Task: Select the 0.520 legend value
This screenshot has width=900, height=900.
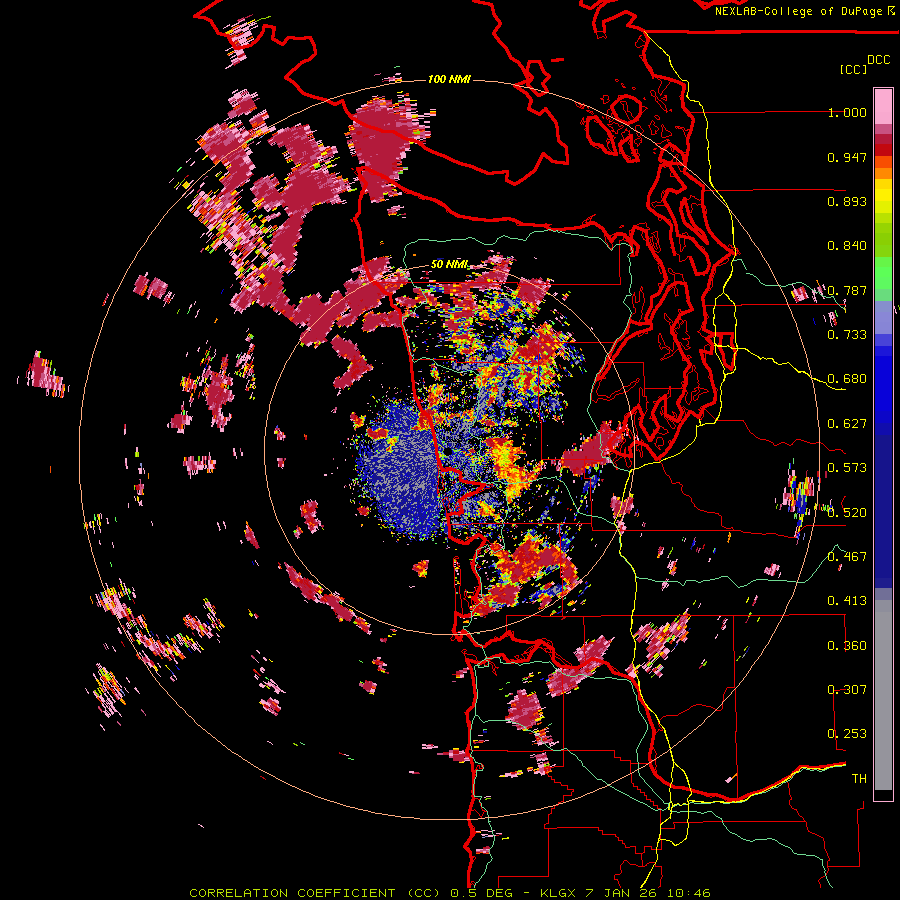Action: 847,512
